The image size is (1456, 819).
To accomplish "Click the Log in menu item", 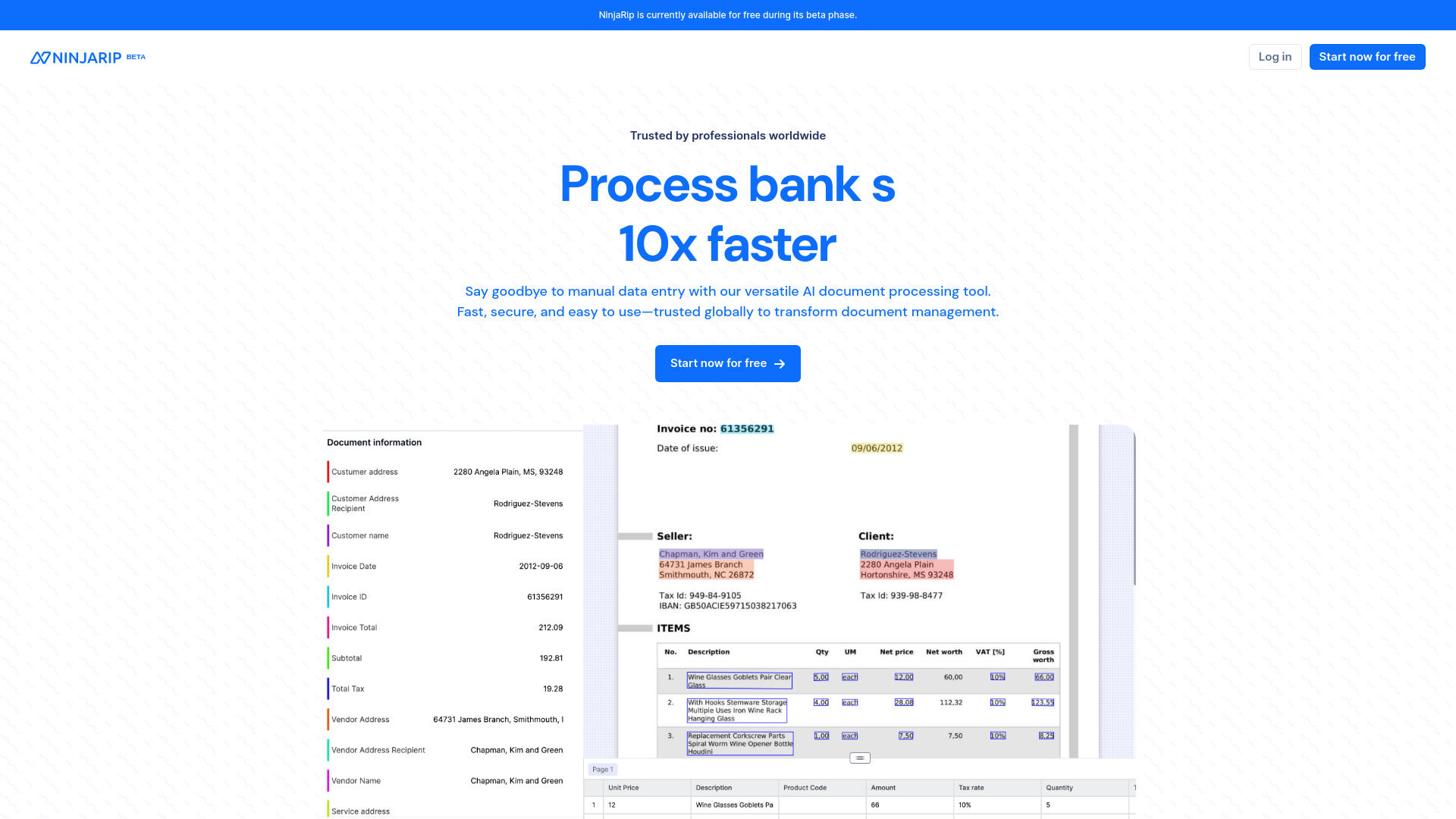I will click(x=1275, y=56).
